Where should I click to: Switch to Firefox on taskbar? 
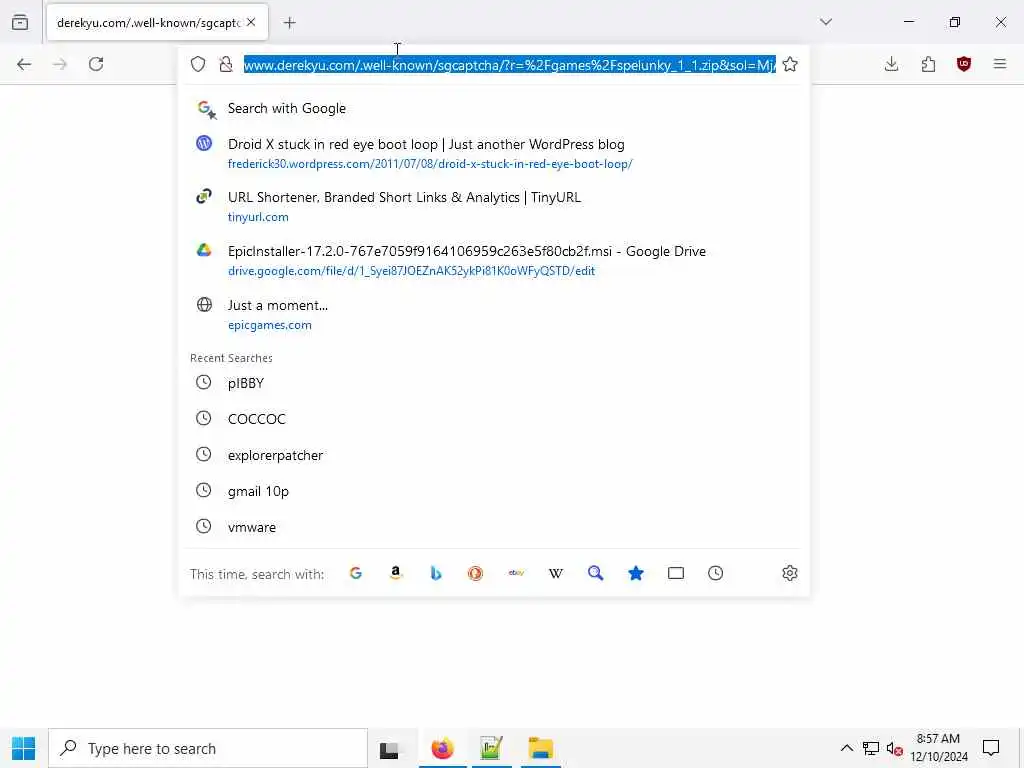pyautogui.click(x=442, y=748)
